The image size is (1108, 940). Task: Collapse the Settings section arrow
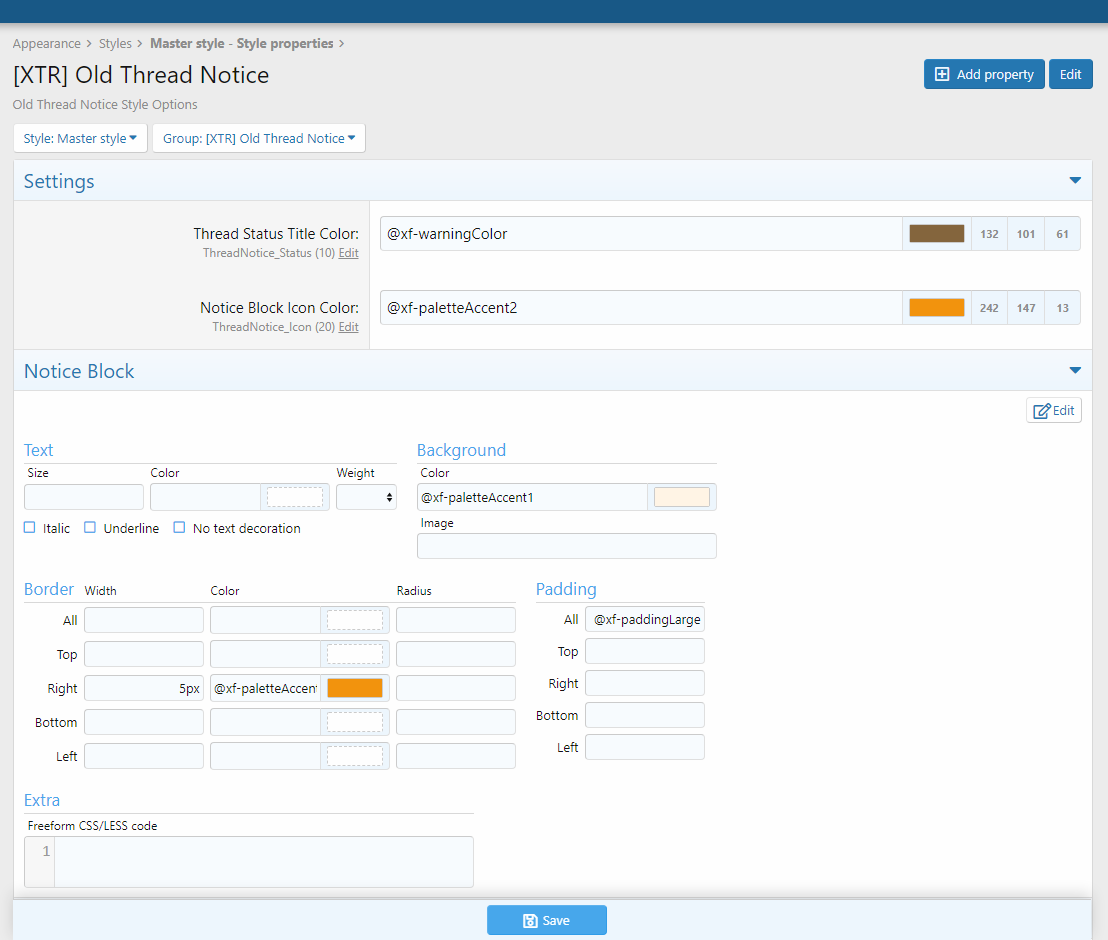click(x=1075, y=181)
